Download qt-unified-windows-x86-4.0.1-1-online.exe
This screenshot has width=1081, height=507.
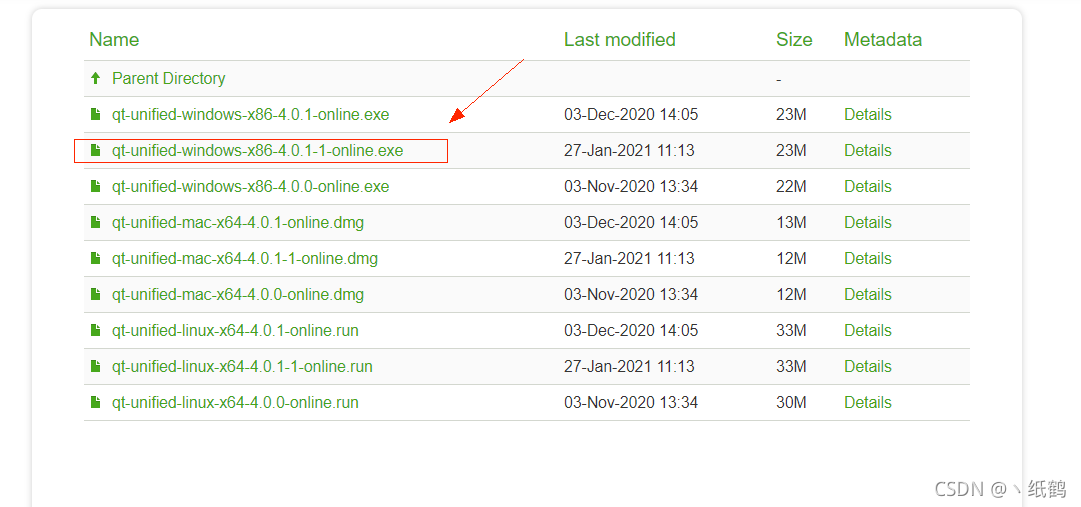coord(257,150)
